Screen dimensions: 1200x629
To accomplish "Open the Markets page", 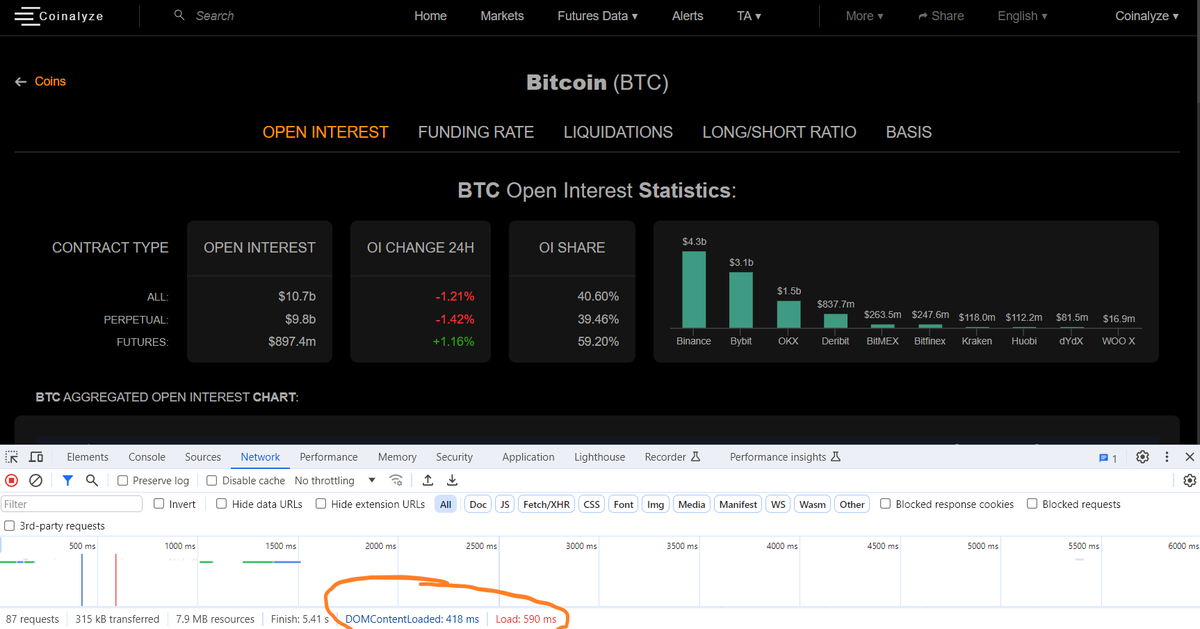I will pos(502,16).
